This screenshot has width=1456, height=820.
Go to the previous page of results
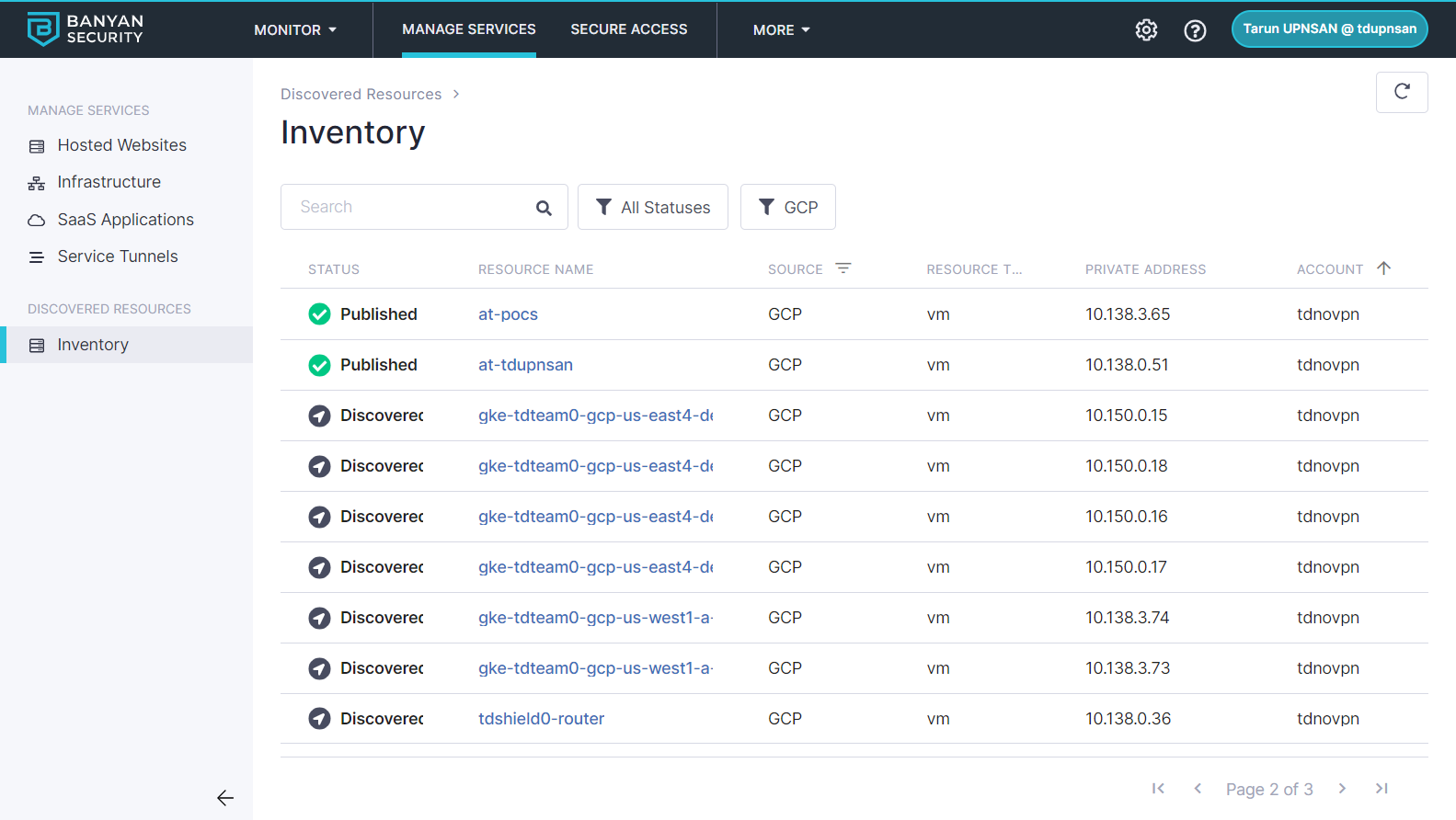point(1198,789)
